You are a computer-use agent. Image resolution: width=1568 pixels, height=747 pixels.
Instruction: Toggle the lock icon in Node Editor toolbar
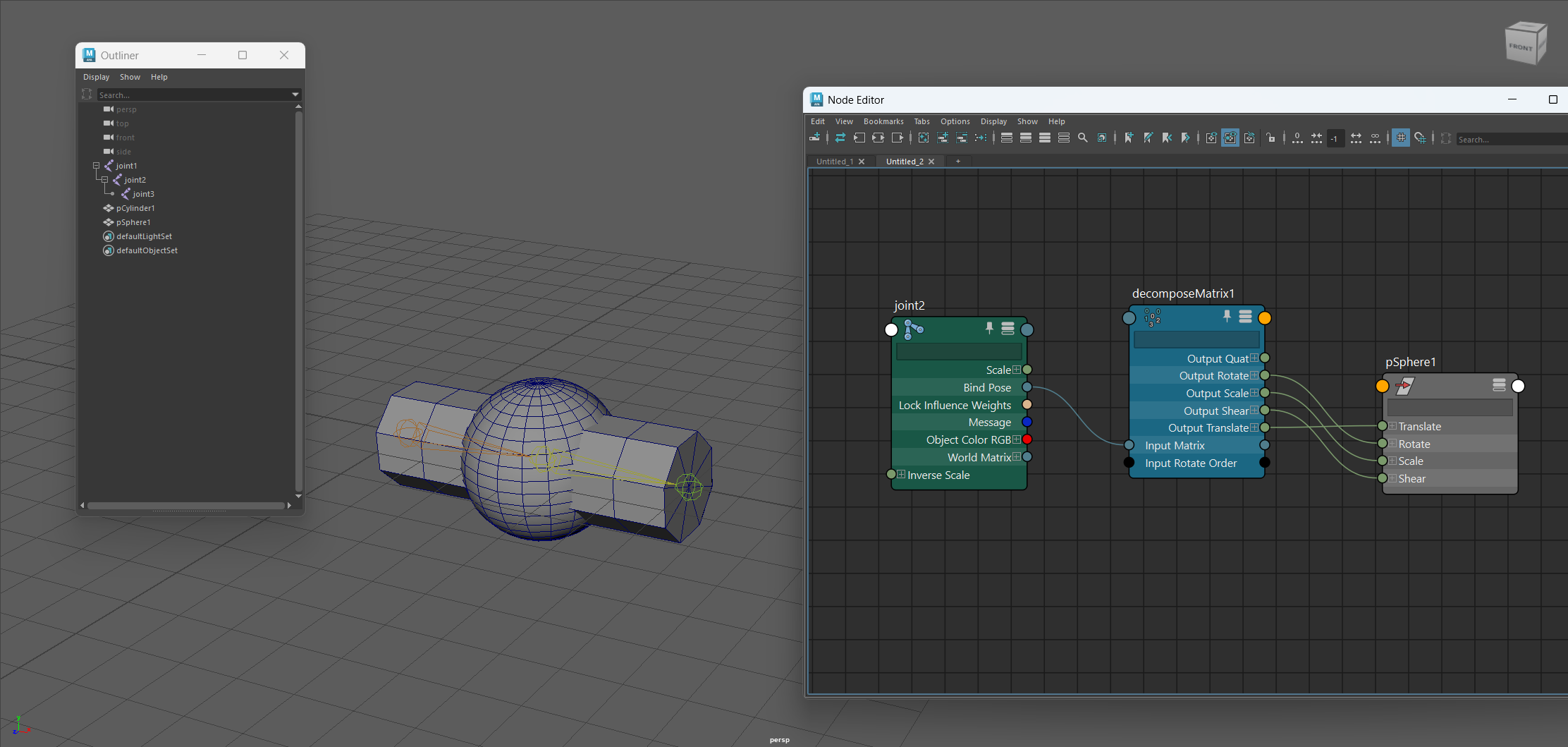coord(1270,138)
